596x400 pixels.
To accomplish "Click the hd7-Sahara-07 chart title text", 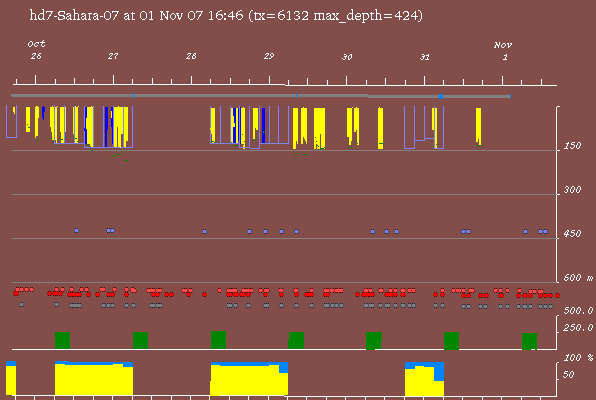I will [226, 16].
